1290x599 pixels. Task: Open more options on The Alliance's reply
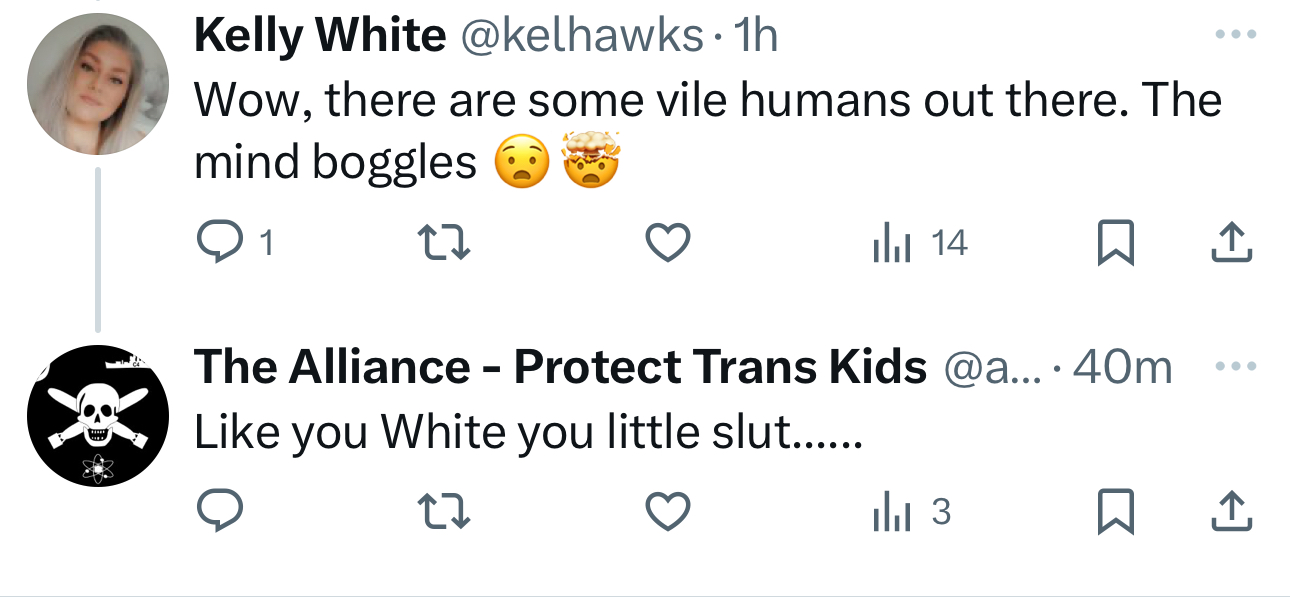point(1233,367)
